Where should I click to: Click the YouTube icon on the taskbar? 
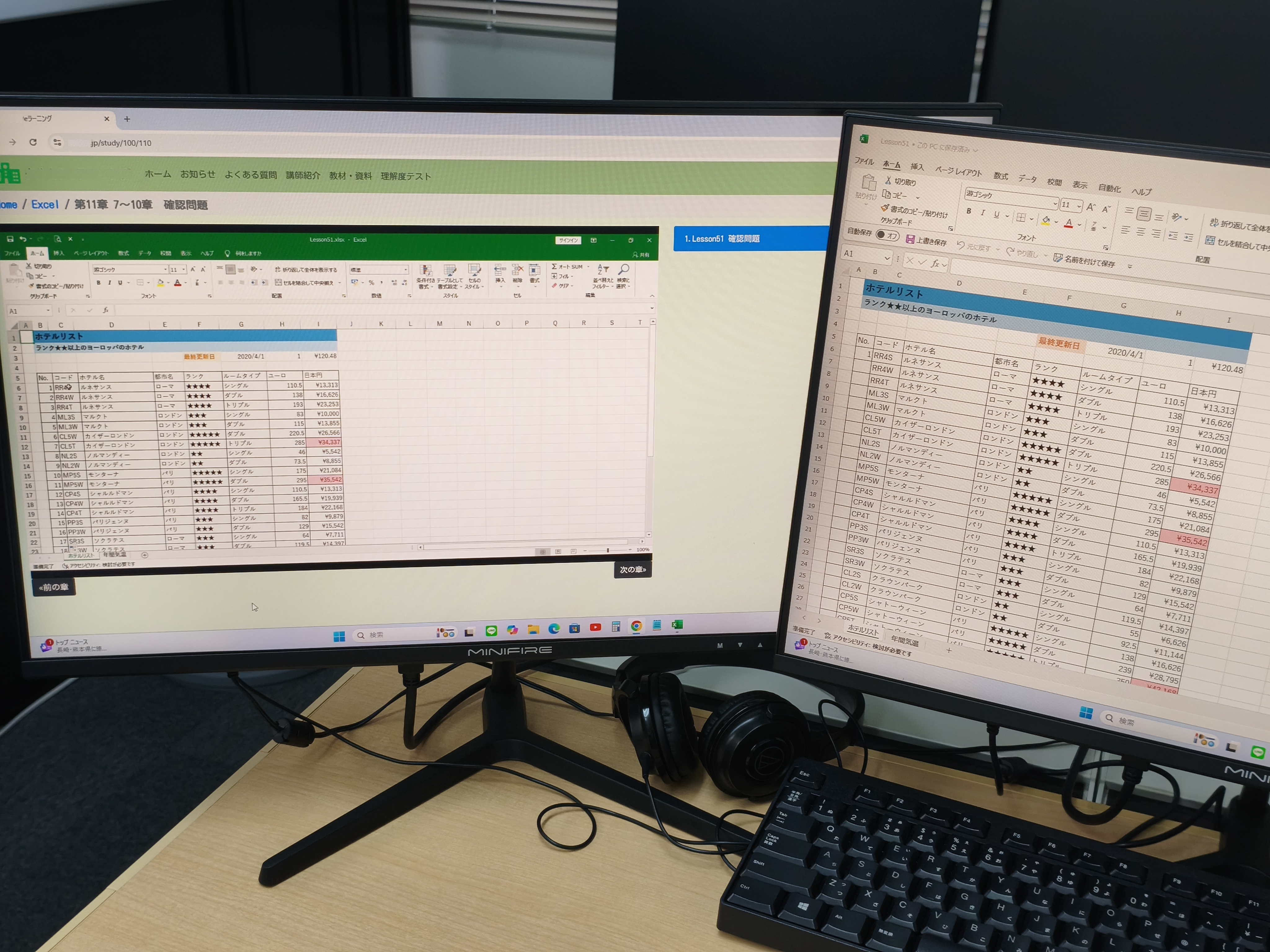[x=595, y=627]
